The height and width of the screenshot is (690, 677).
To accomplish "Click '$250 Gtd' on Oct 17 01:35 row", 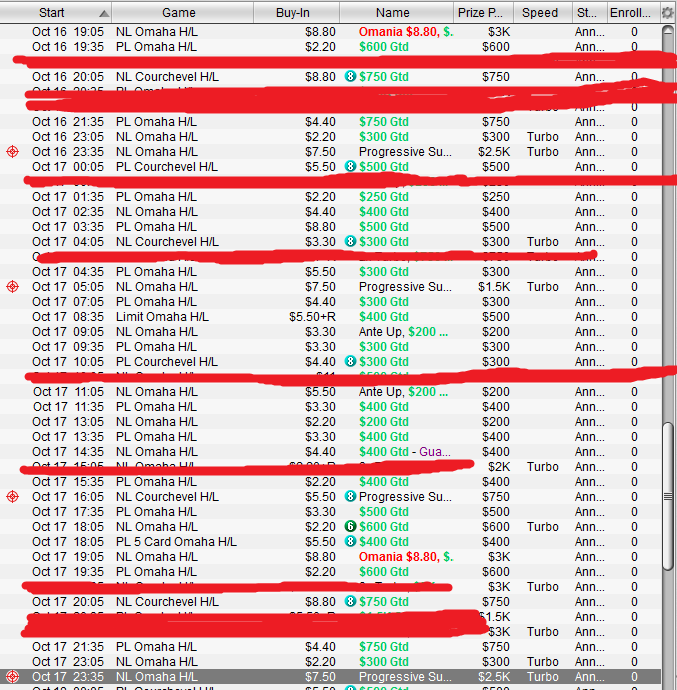I will (384, 197).
